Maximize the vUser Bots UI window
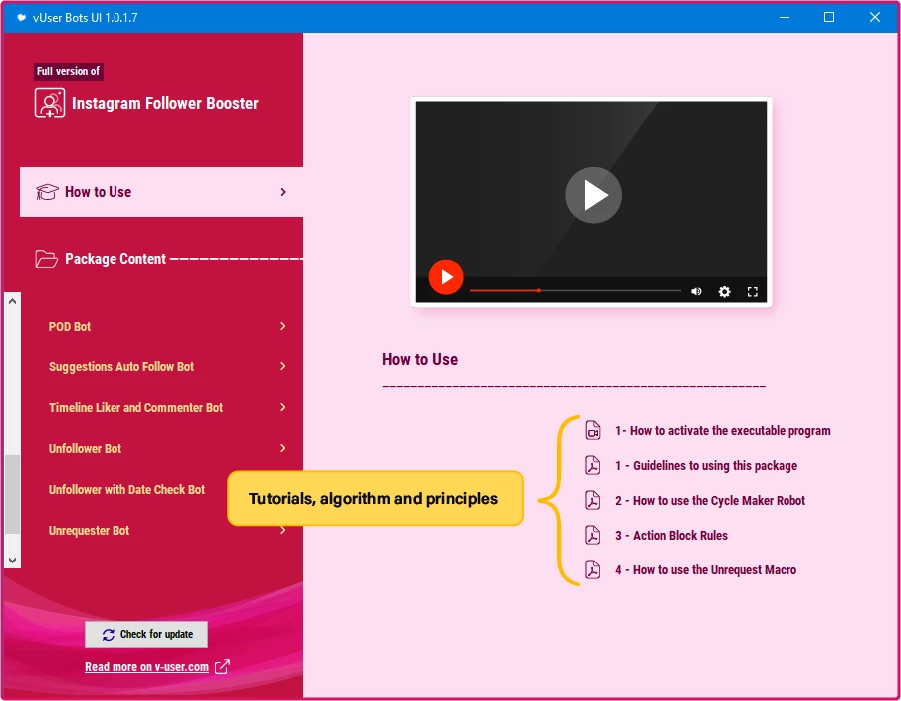The width and height of the screenshot is (901, 701). (829, 17)
